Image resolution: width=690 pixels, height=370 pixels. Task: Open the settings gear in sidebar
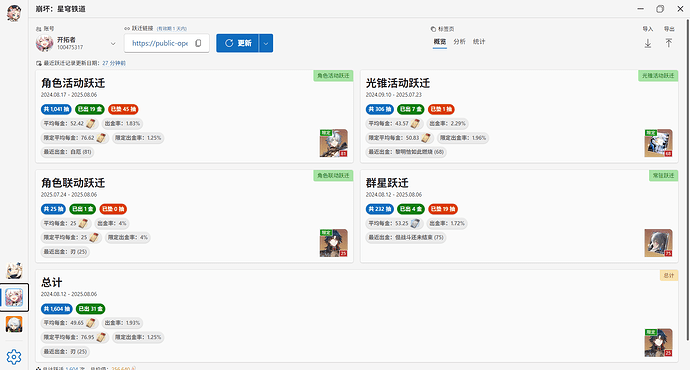click(x=14, y=357)
